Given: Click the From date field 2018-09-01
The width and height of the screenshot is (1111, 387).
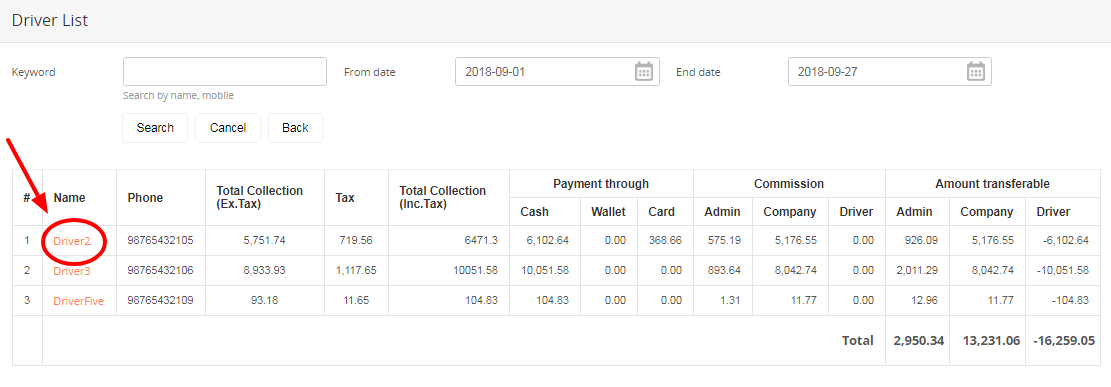Looking at the screenshot, I should click(557, 72).
